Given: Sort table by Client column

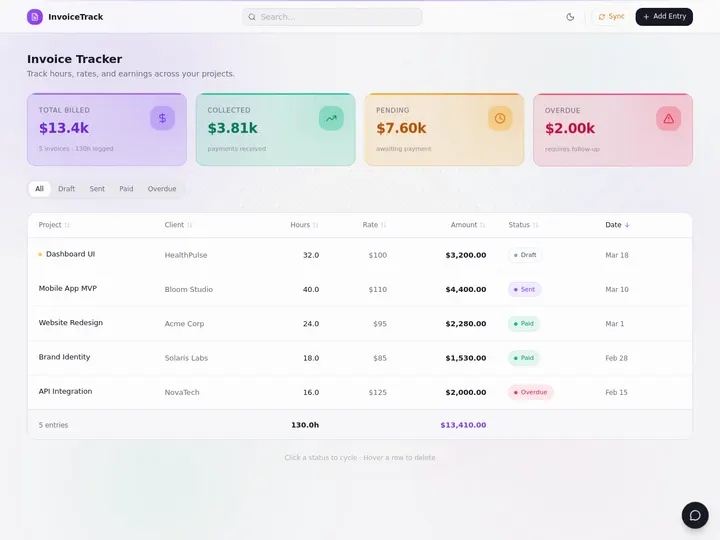Looking at the screenshot, I should pos(178,225).
